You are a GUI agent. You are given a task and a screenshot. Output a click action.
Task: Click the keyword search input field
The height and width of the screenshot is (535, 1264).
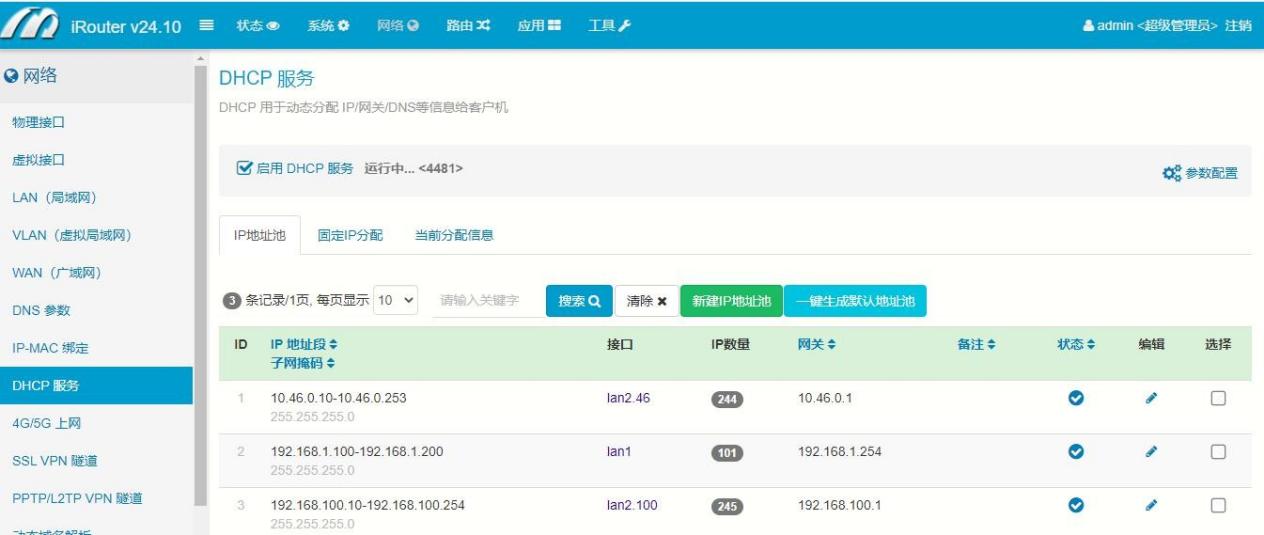(x=486, y=300)
